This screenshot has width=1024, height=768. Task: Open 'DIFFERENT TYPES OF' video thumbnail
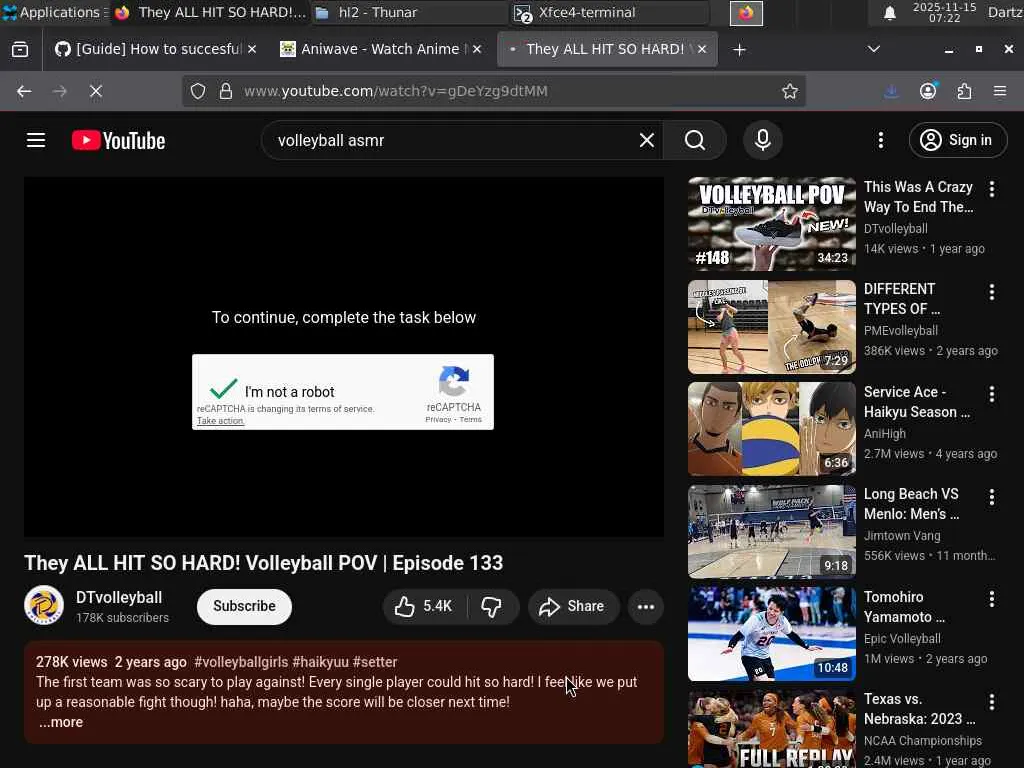coord(771,327)
